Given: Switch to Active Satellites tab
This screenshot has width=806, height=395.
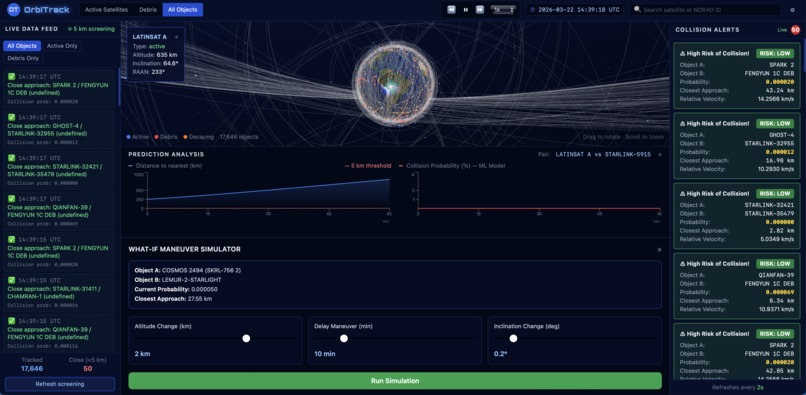Looking at the screenshot, I should coord(106,9).
